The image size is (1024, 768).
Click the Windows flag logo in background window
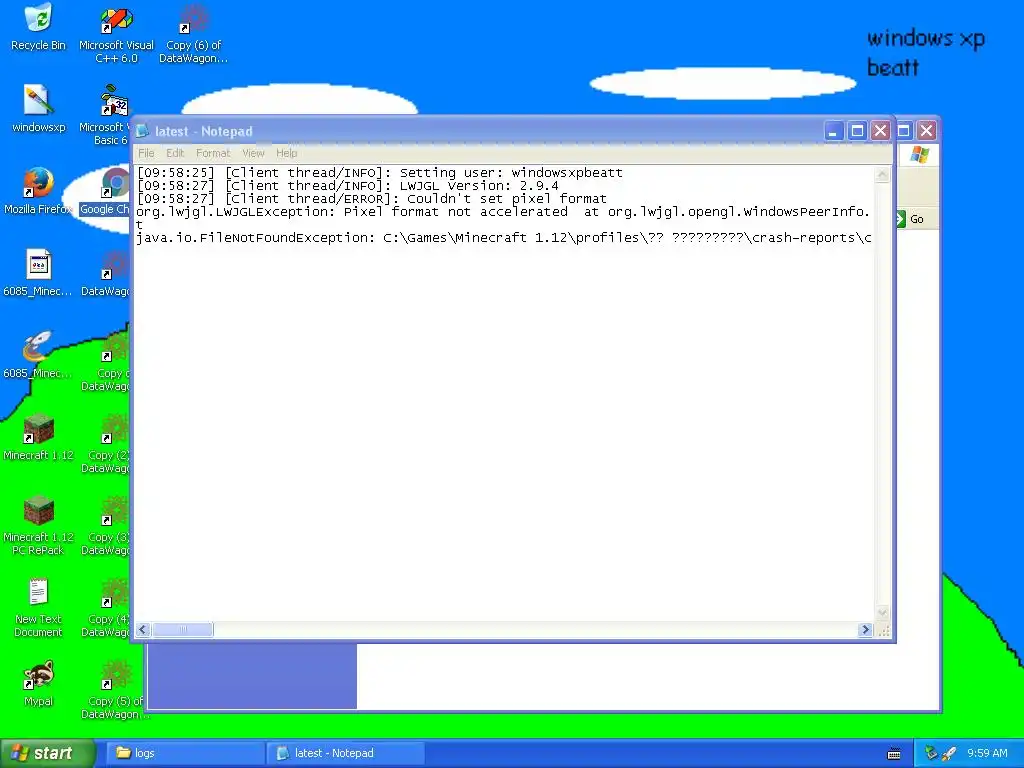pos(920,154)
